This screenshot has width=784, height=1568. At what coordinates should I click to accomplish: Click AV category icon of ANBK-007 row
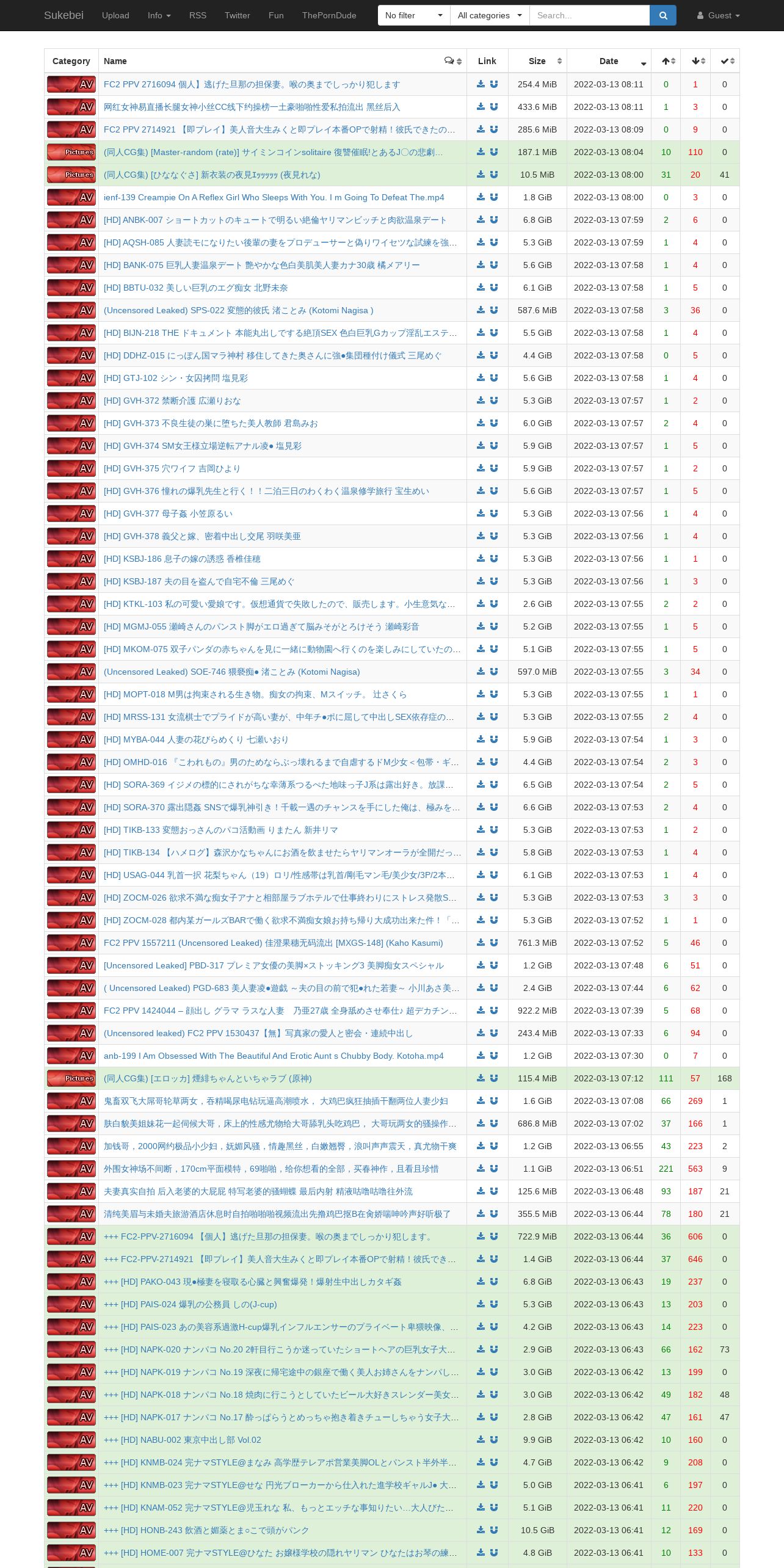(71, 220)
